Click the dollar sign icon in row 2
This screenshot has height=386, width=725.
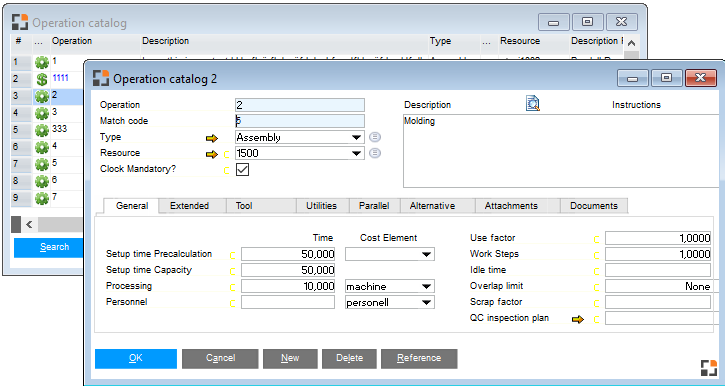[x=42, y=79]
